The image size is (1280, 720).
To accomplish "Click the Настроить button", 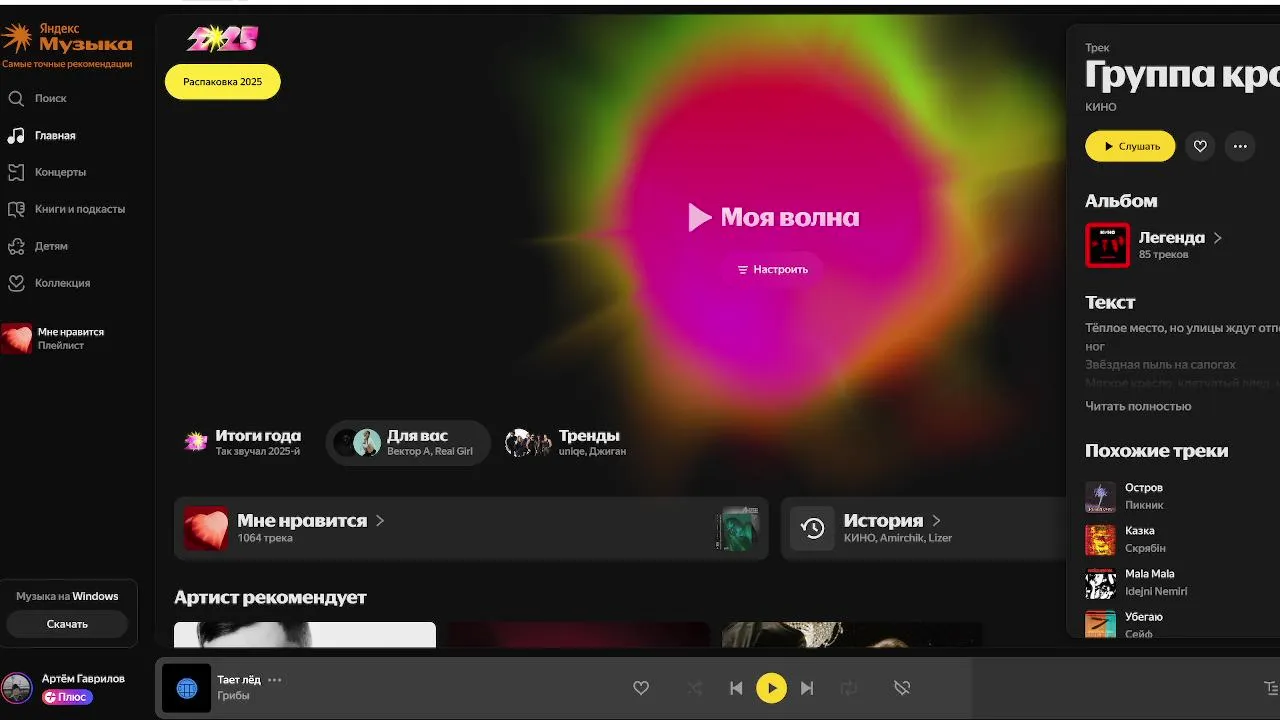I will point(772,270).
